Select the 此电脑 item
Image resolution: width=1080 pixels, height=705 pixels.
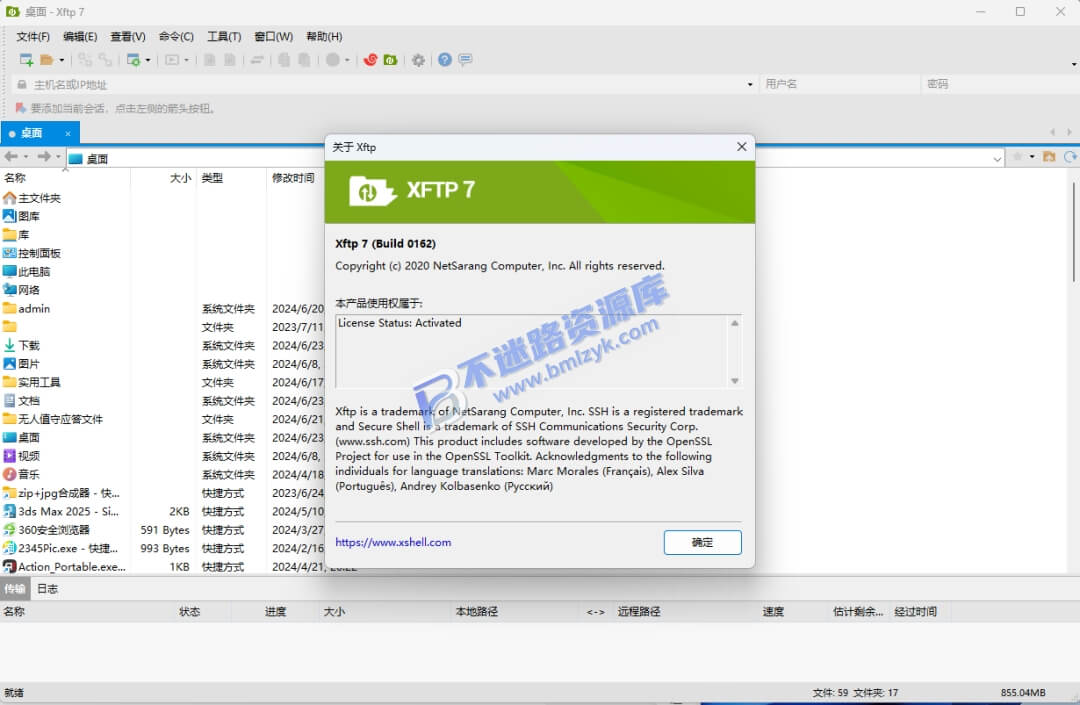click(27, 272)
